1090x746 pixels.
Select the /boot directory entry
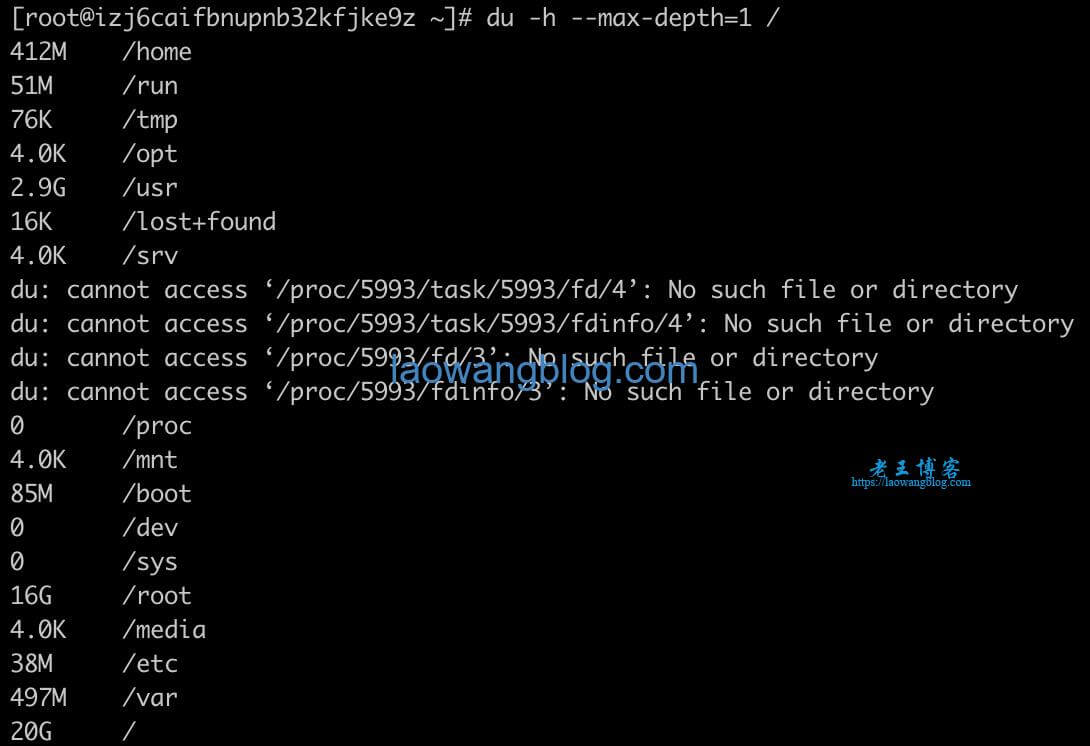(156, 494)
